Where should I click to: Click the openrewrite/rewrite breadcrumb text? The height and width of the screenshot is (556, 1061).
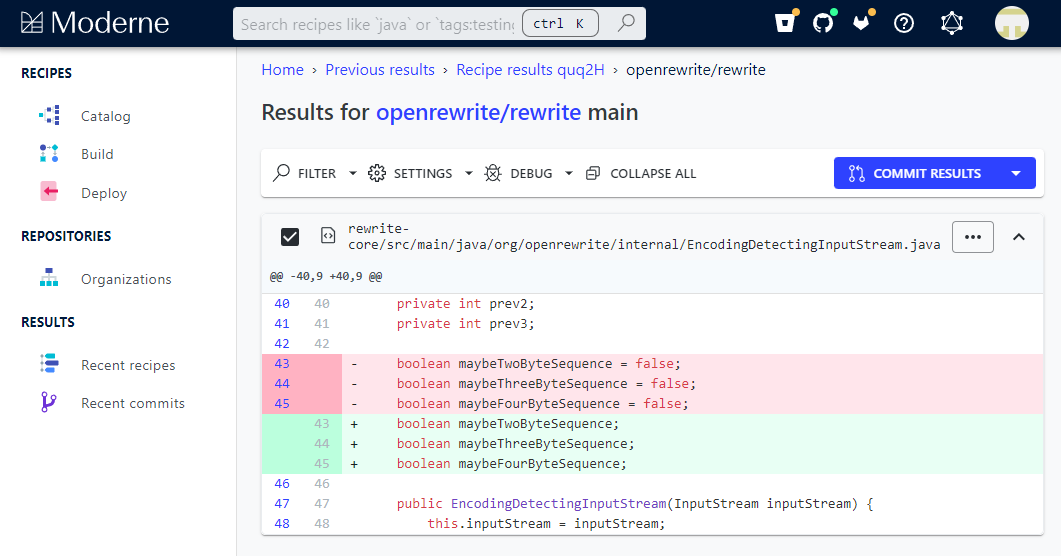click(x=696, y=70)
